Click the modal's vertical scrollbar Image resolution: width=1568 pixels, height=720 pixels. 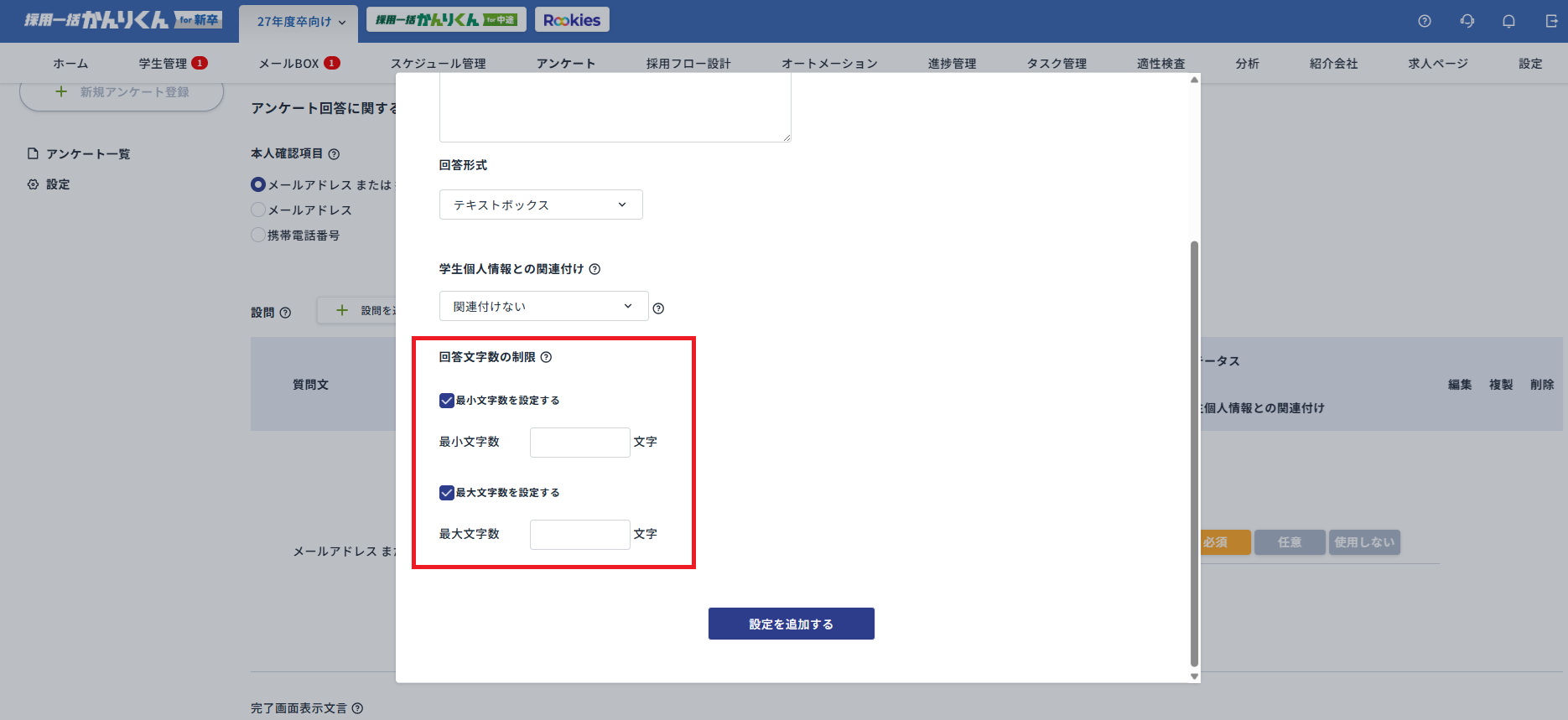pos(1194,453)
